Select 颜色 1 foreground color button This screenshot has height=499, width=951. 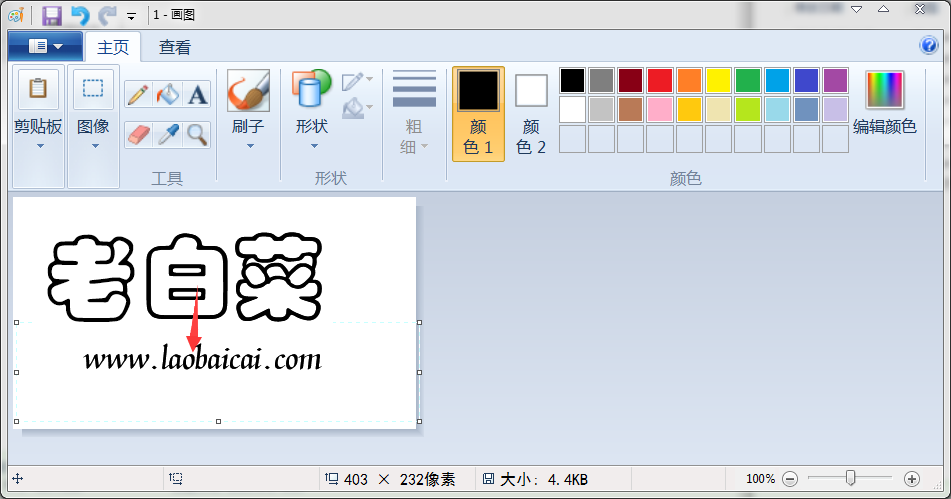pos(478,114)
